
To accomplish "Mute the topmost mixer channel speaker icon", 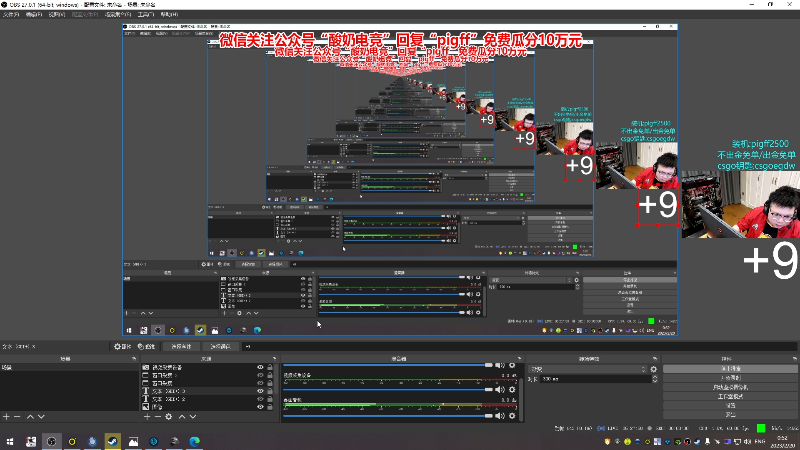I will pos(499,365).
